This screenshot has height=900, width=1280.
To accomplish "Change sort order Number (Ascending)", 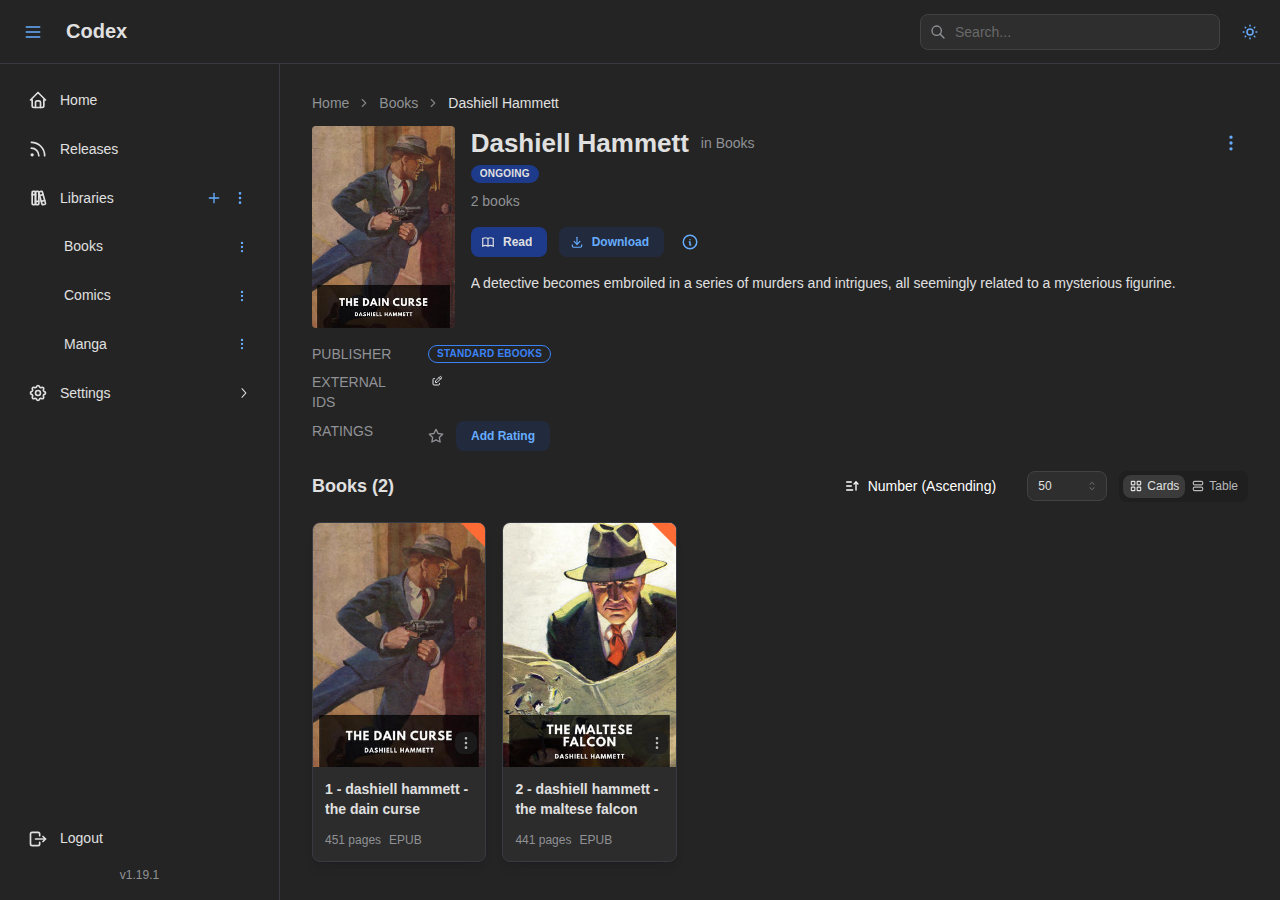I will tap(921, 486).
